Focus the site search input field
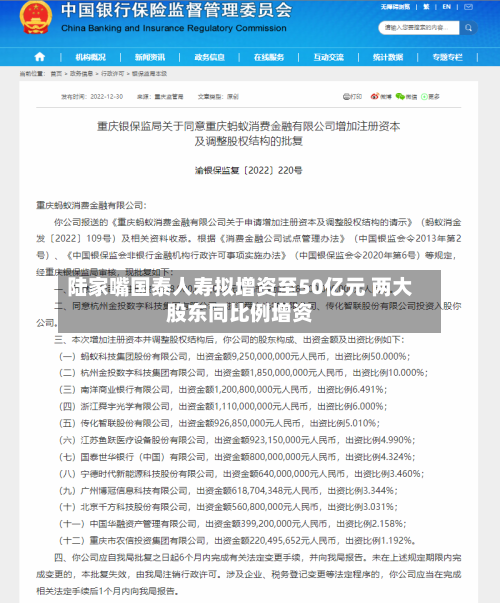Viewport: 500px width, 603px height. (418, 28)
